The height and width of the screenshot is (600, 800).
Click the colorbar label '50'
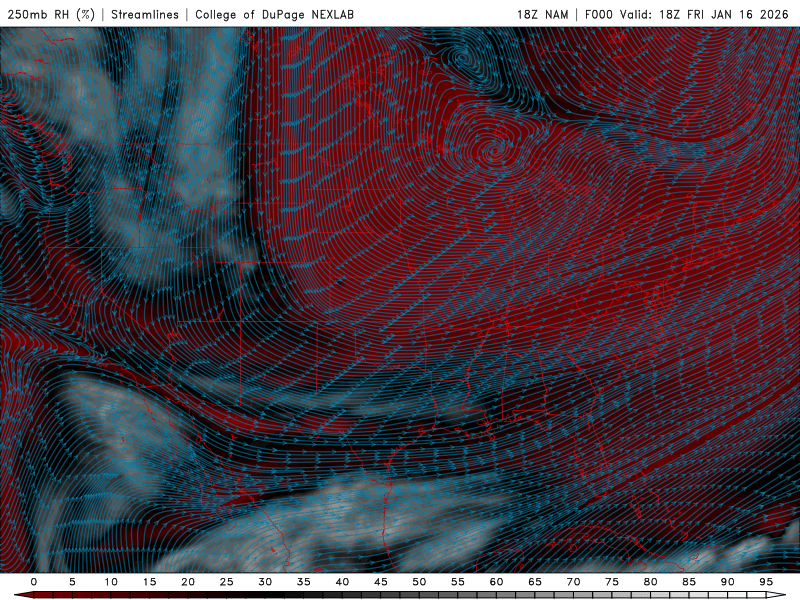point(419,582)
